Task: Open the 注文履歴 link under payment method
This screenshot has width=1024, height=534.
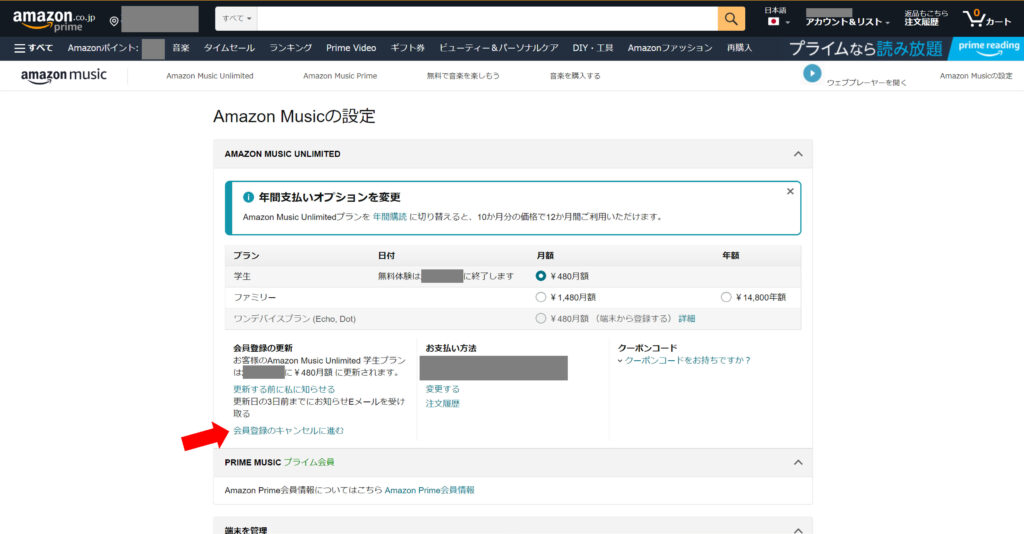Action: pos(442,404)
